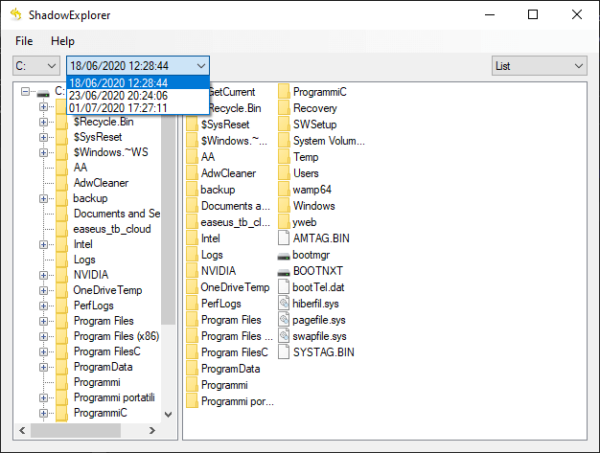Click the Windows folder icon
This screenshot has height=453, width=600.
click(x=284, y=206)
